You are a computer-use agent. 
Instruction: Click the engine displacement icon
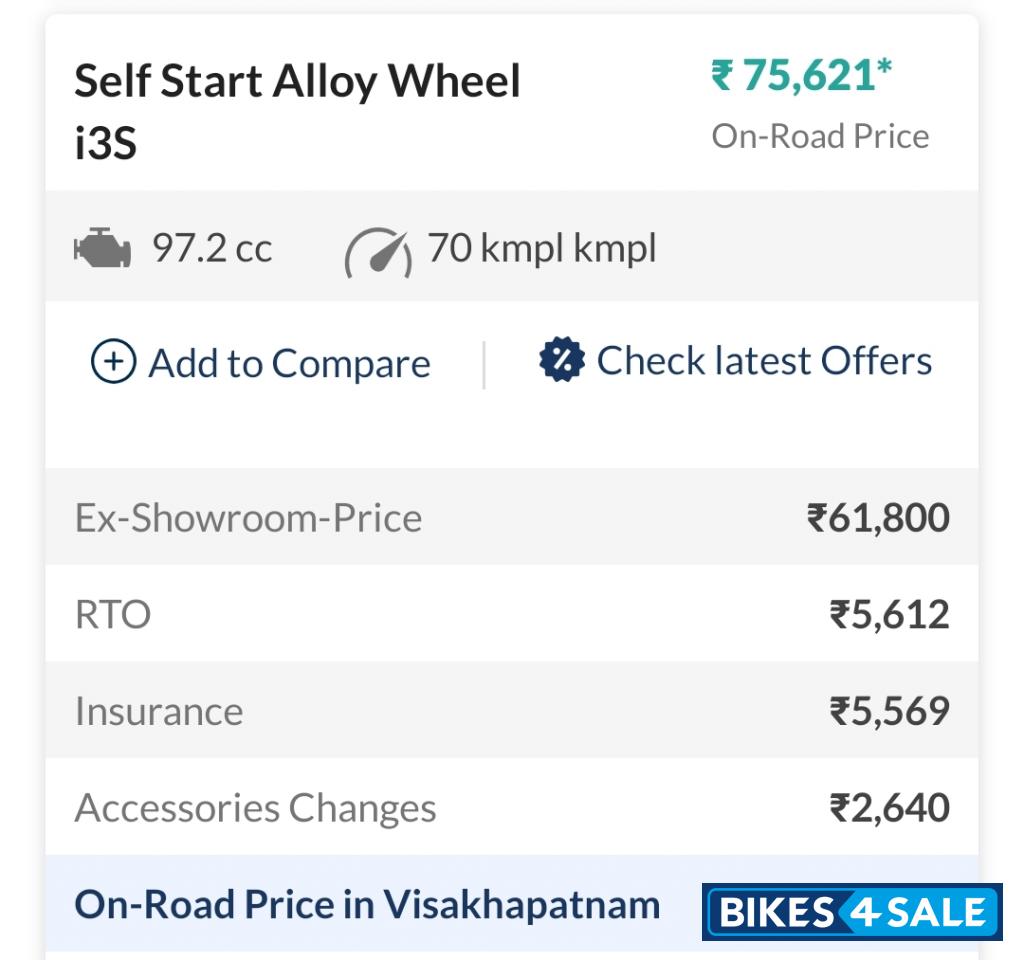coord(102,248)
